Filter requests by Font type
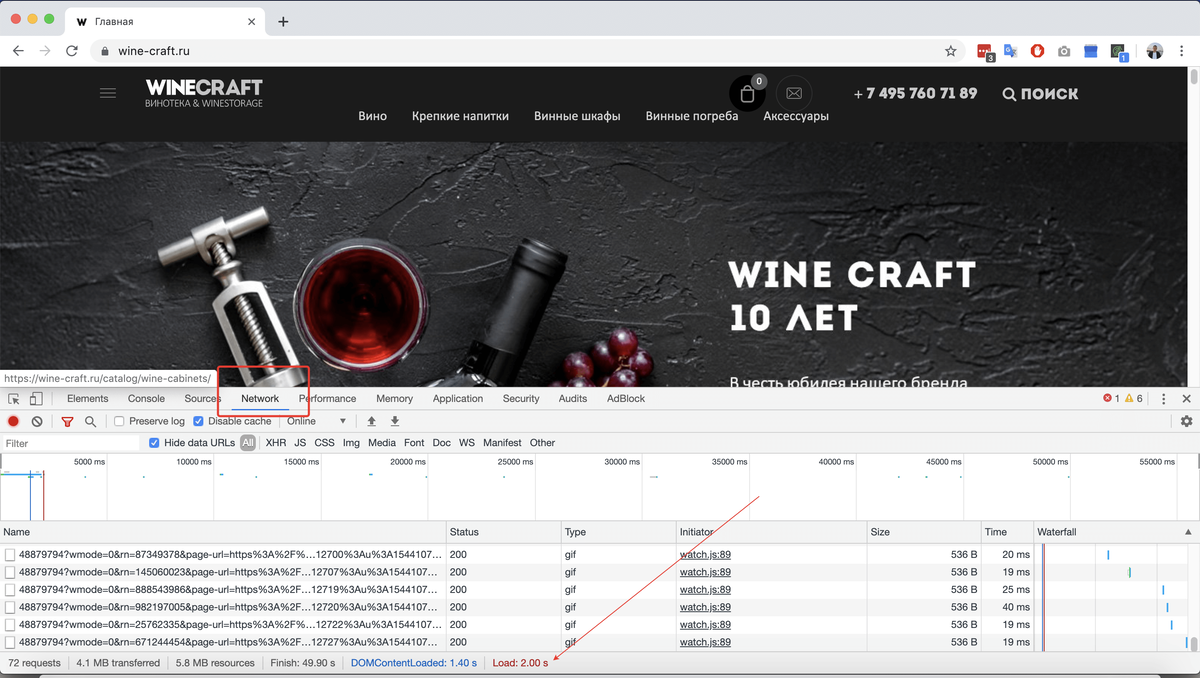Viewport: 1200px width, 678px height. (414, 443)
